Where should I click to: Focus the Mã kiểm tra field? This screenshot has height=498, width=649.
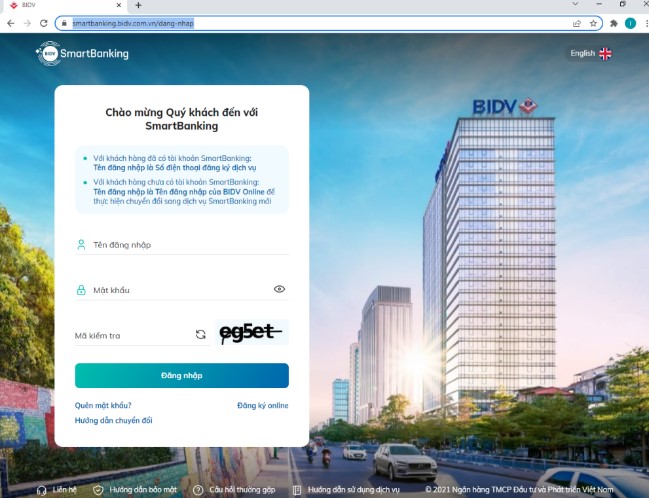(x=133, y=335)
